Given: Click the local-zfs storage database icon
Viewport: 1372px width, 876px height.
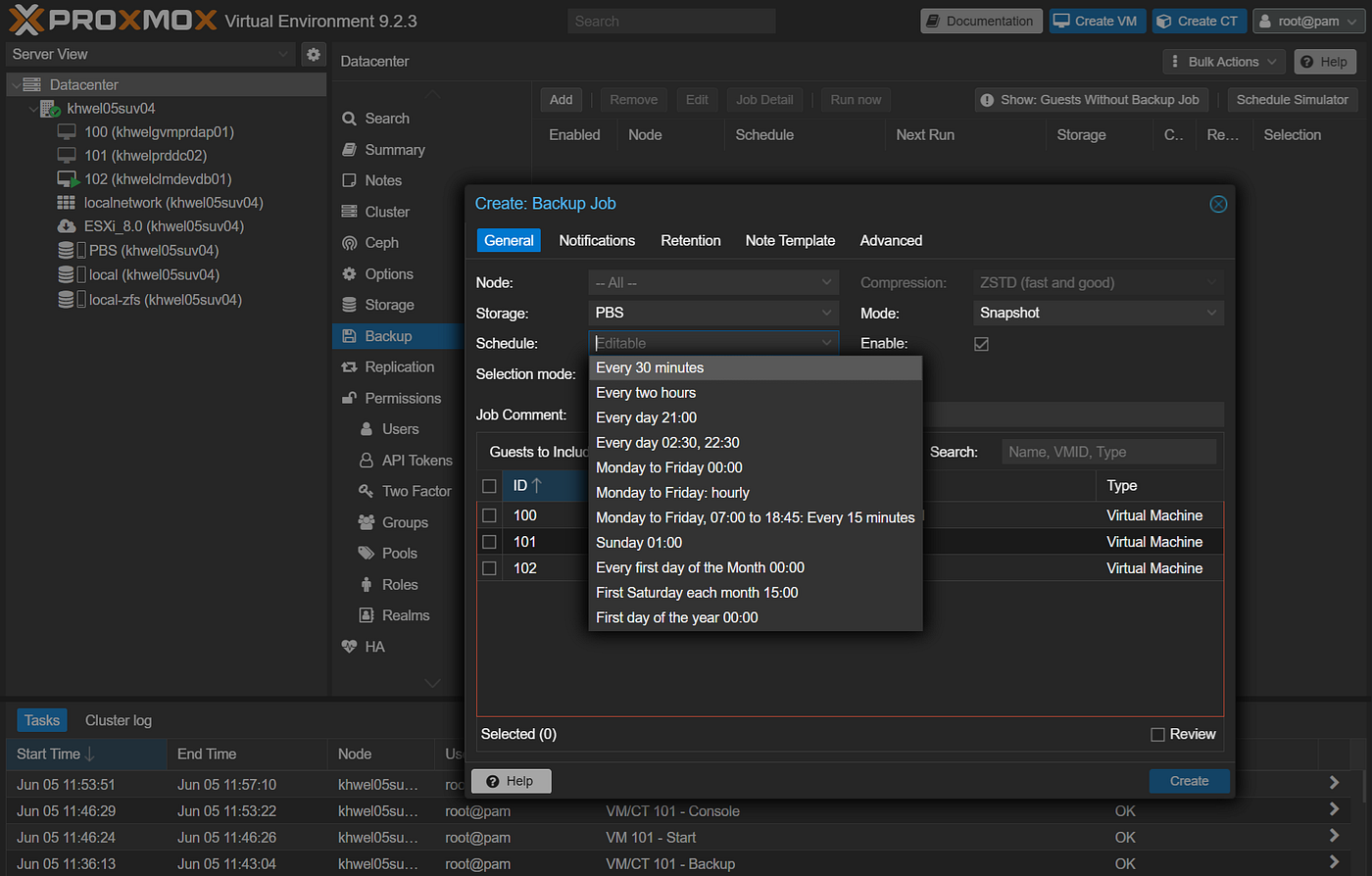Looking at the screenshot, I should click(x=66, y=300).
